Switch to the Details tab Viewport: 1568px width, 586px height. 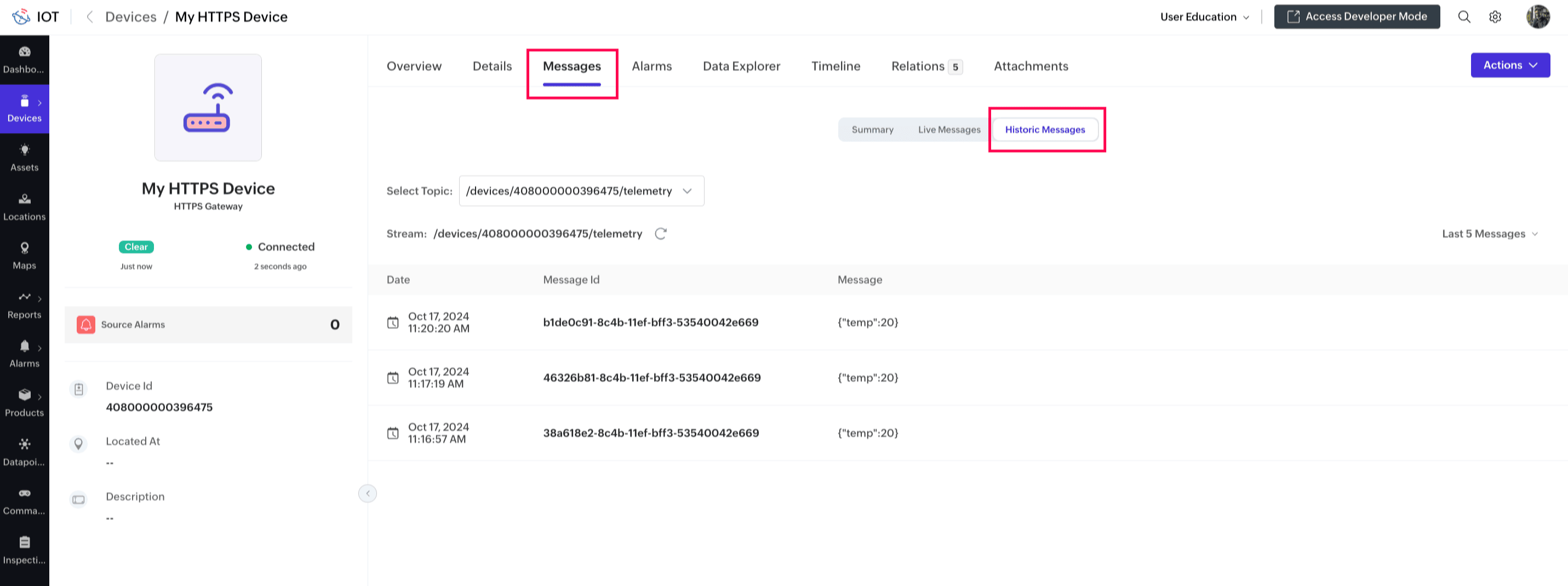point(492,66)
